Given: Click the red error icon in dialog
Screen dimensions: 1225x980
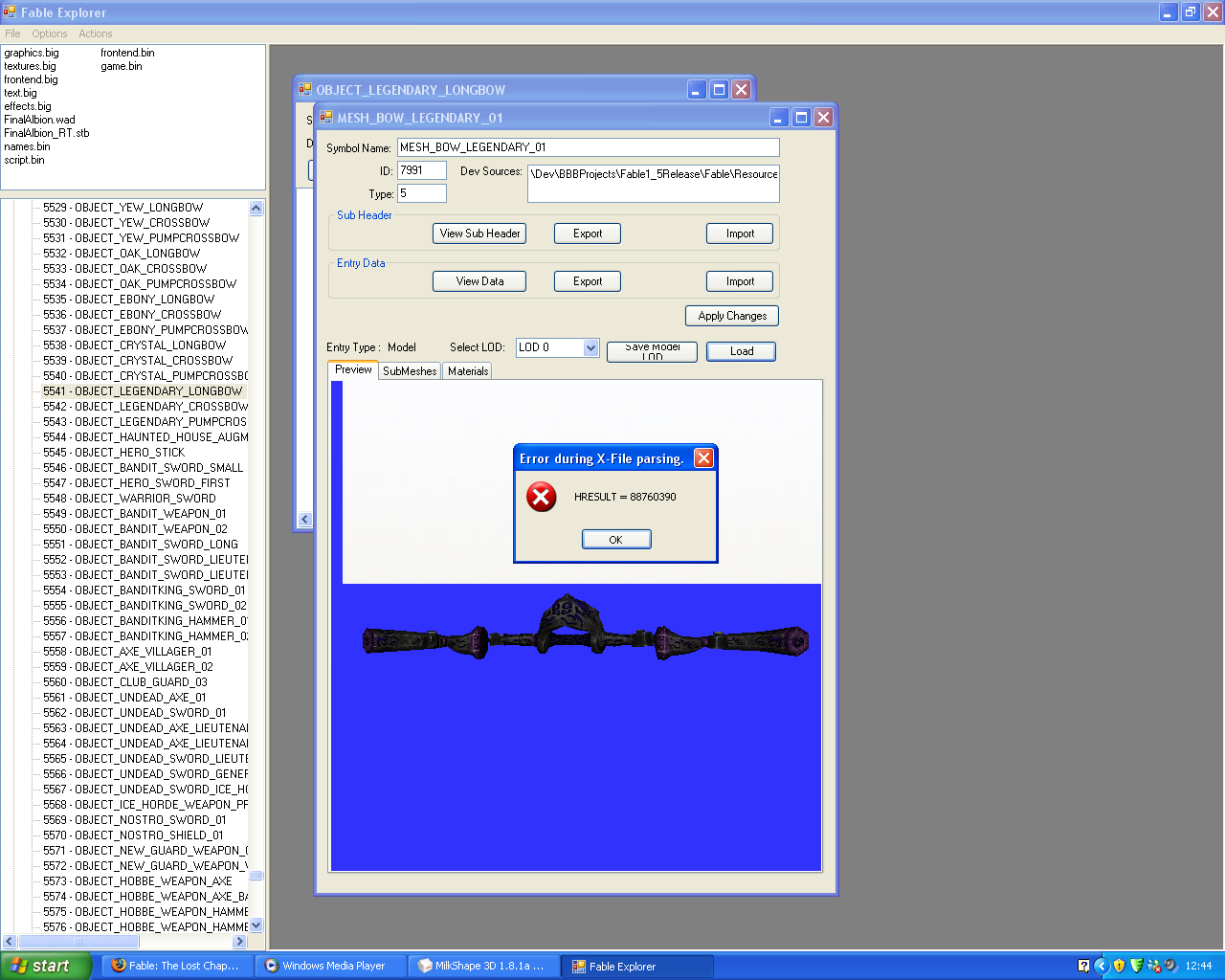Looking at the screenshot, I should 541,497.
